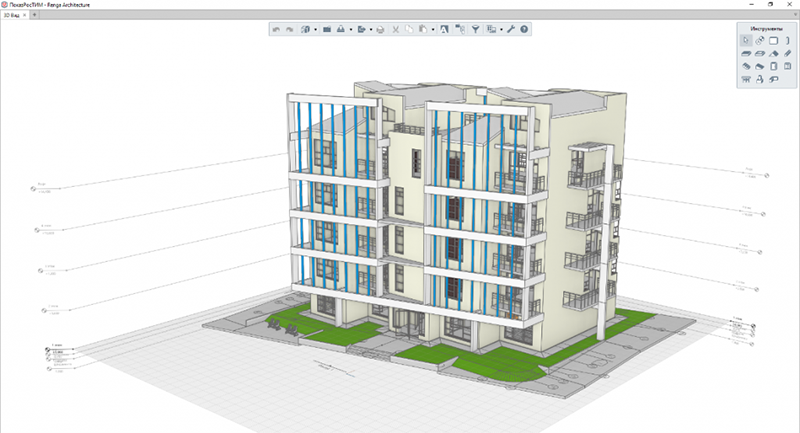Select the arrow selection tool
Image resolution: width=800 pixels, height=433 pixels.
click(x=746, y=40)
